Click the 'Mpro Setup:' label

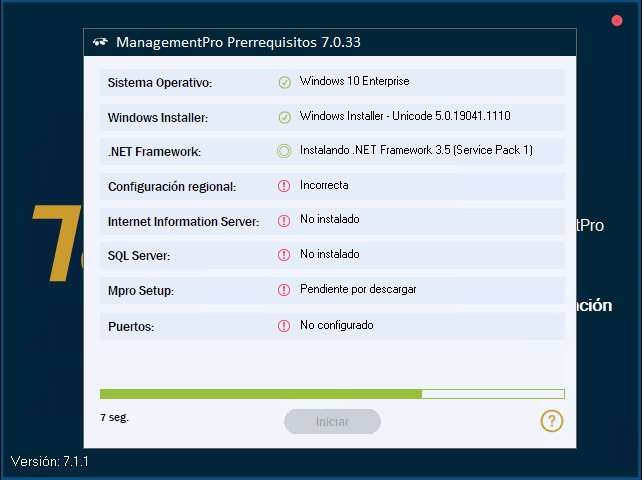point(141,291)
